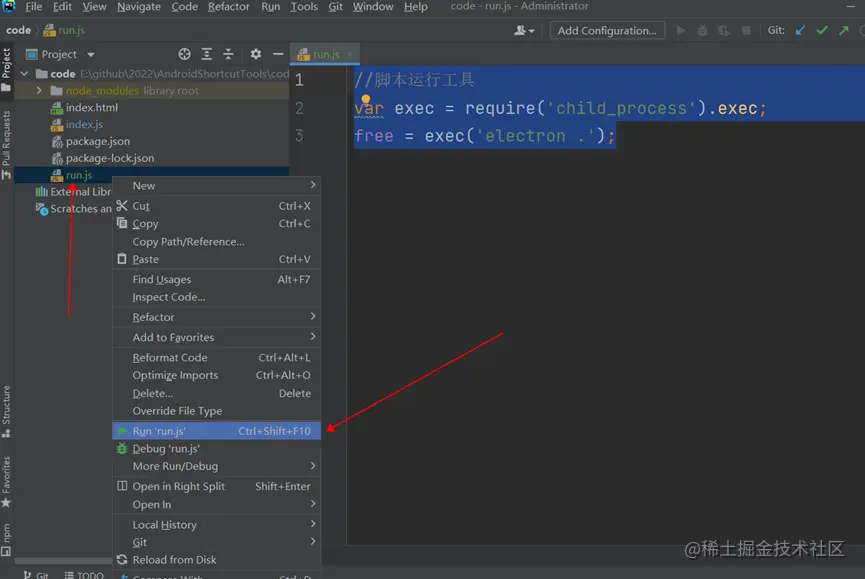Click the Run toolbar play icon

tap(681, 30)
